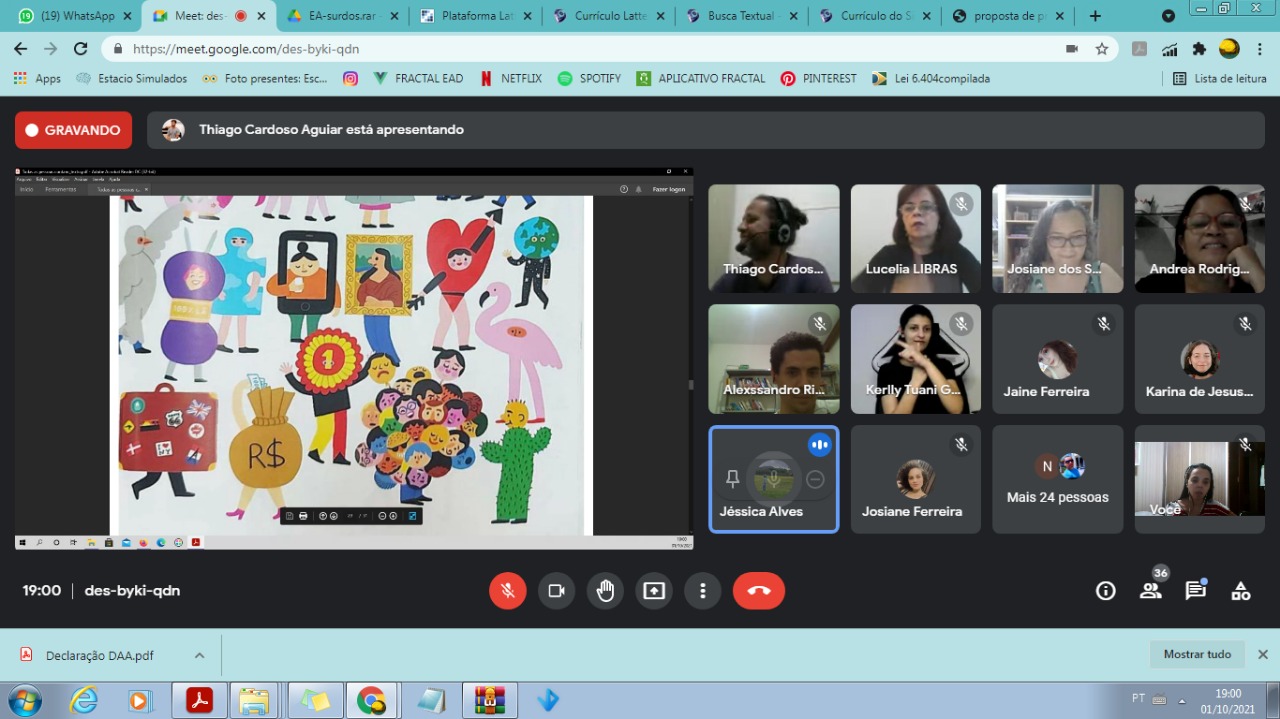Image resolution: width=1280 pixels, height=719 pixels.
Task: Open more options three-dot menu
Action: tap(703, 591)
